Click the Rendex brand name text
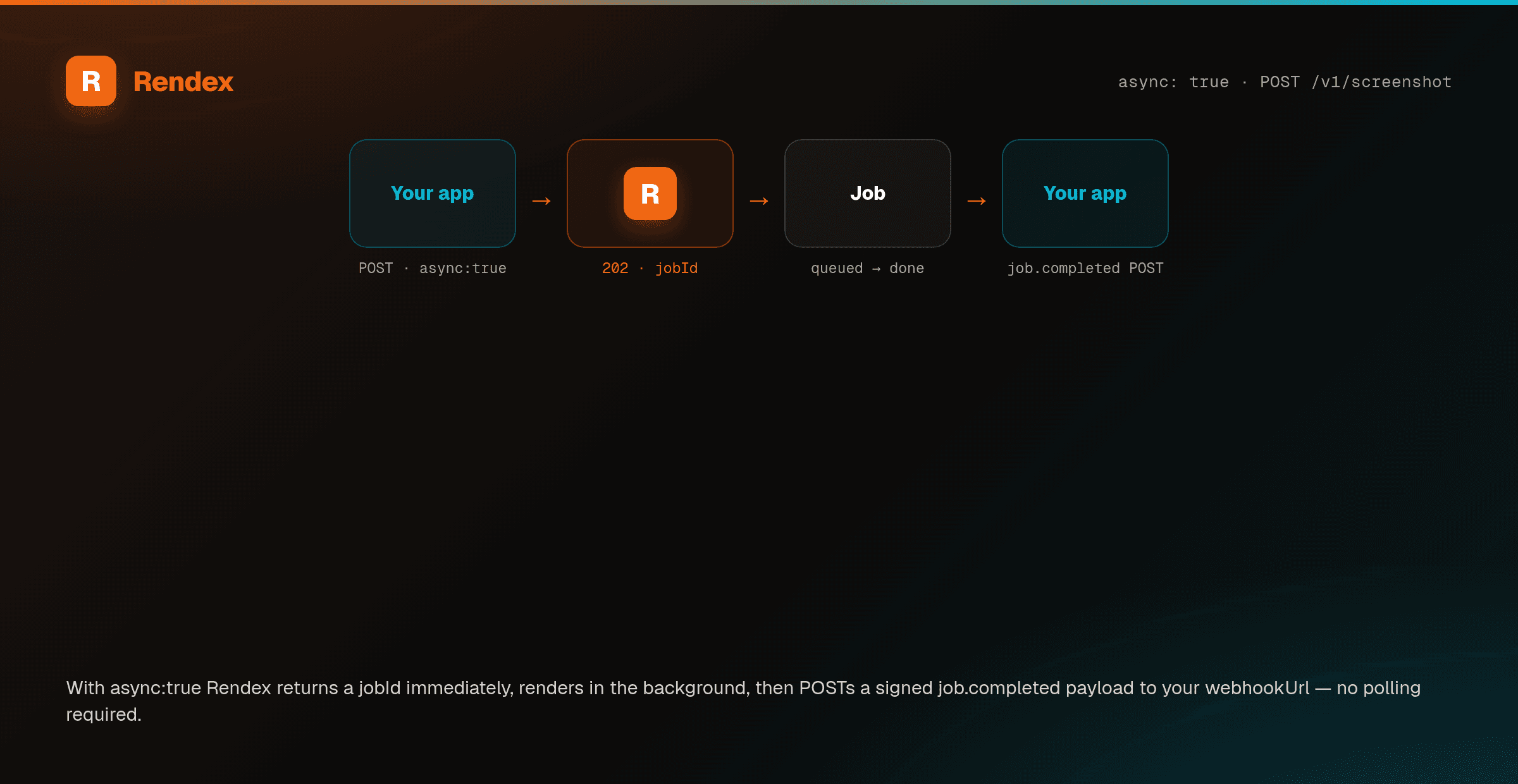The image size is (1518, 784). [x=183, y=82]
